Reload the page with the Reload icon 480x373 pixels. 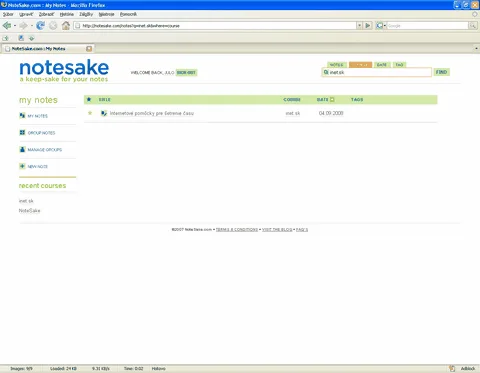[40, 25]
